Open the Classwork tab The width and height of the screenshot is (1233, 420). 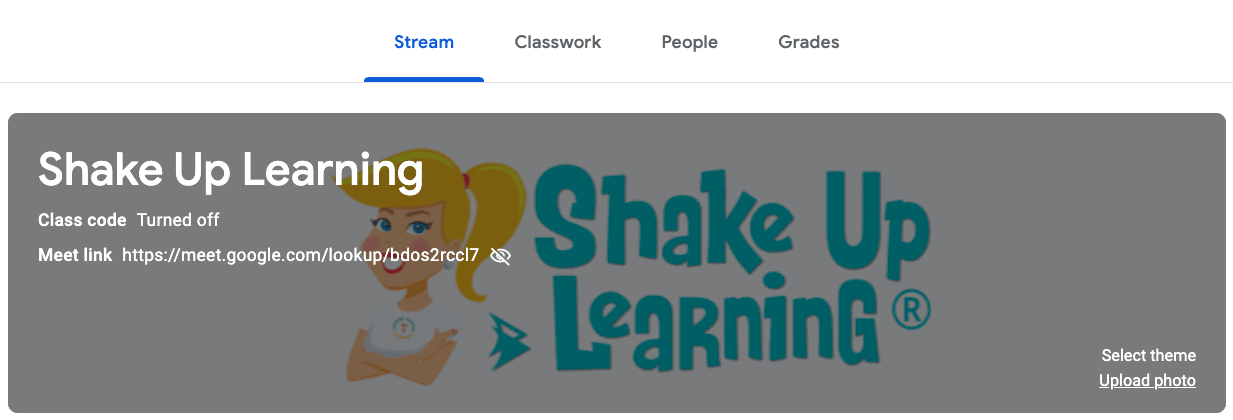pos(558,42)
